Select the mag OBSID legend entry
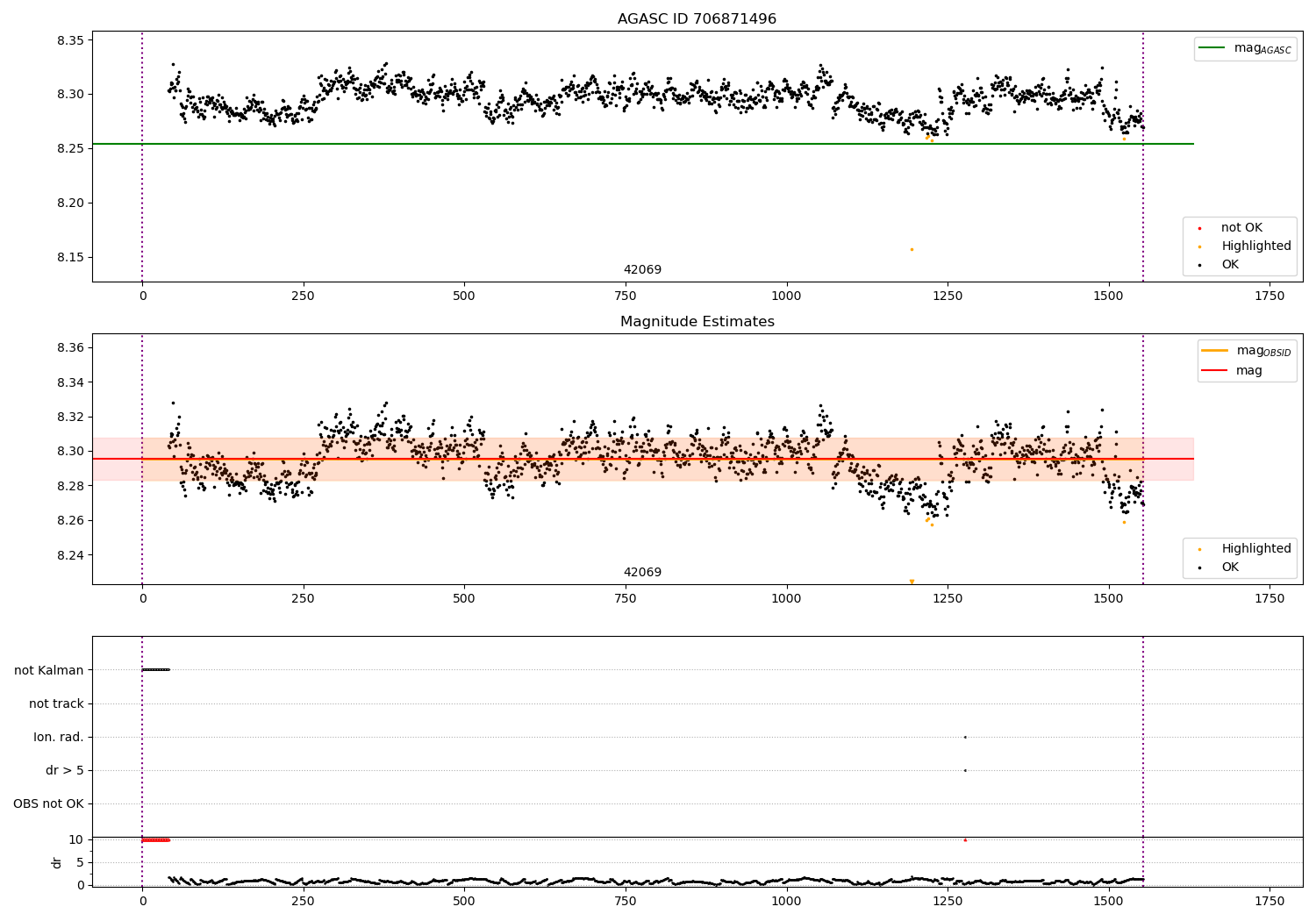Viewport: 1316px width, 921px height. [1247, 351]
